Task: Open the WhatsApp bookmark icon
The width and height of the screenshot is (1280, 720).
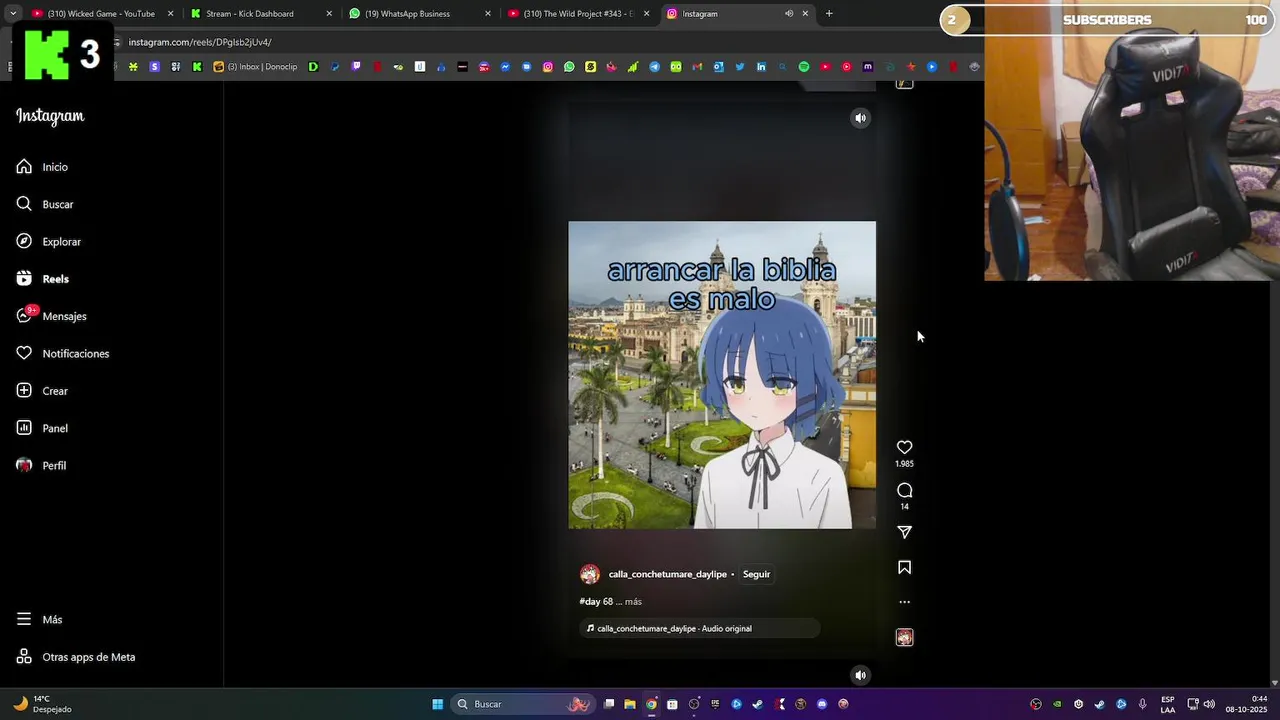Action: point(569,67)
